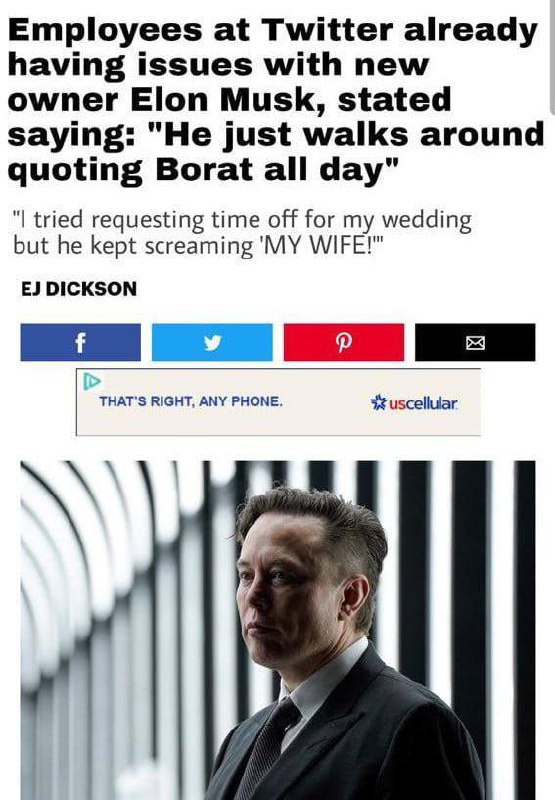Open the article photo of man in suit
555x800 pixels.
coord(278,630)
